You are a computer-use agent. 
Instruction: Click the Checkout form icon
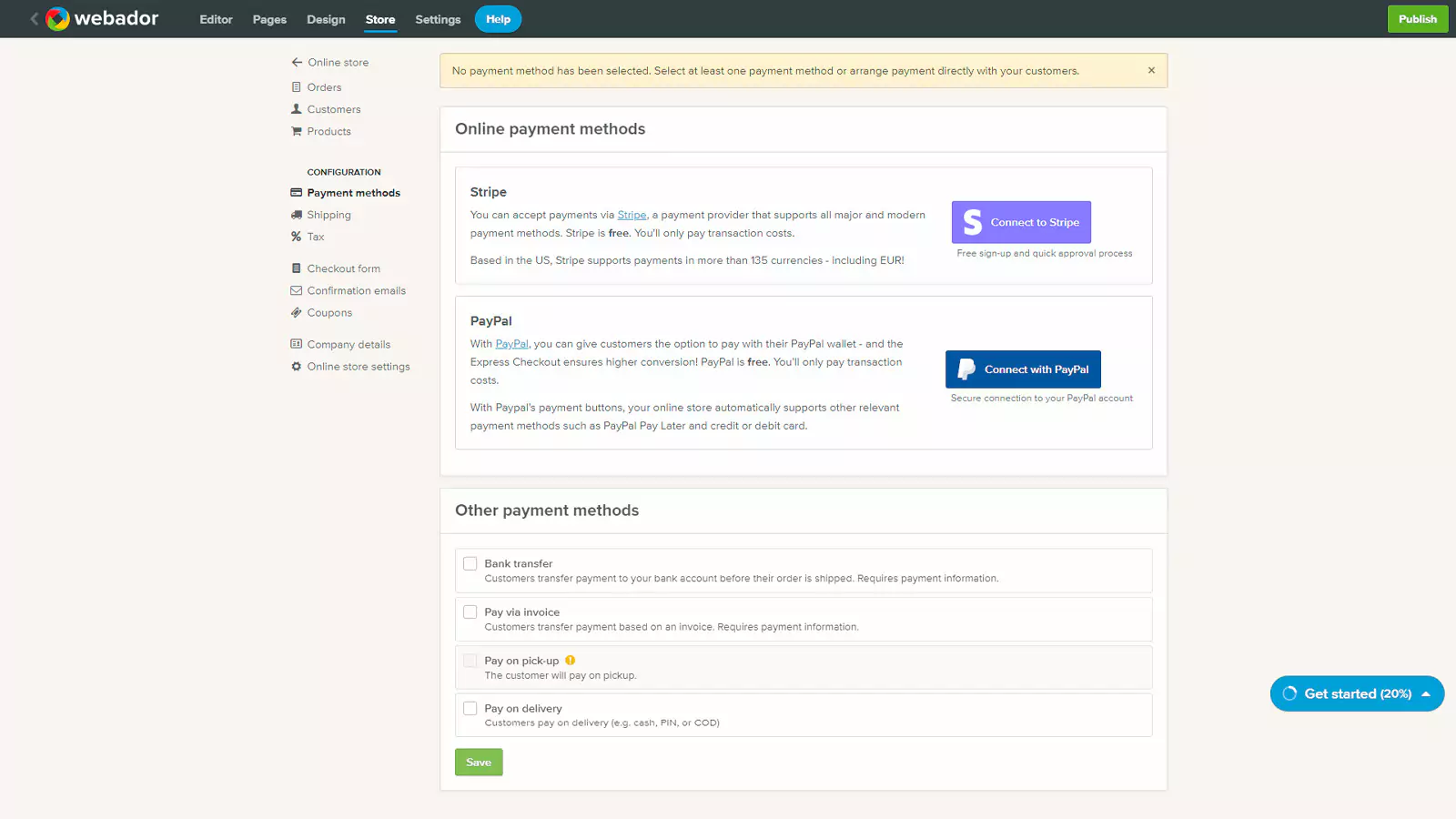coord(296,268)
